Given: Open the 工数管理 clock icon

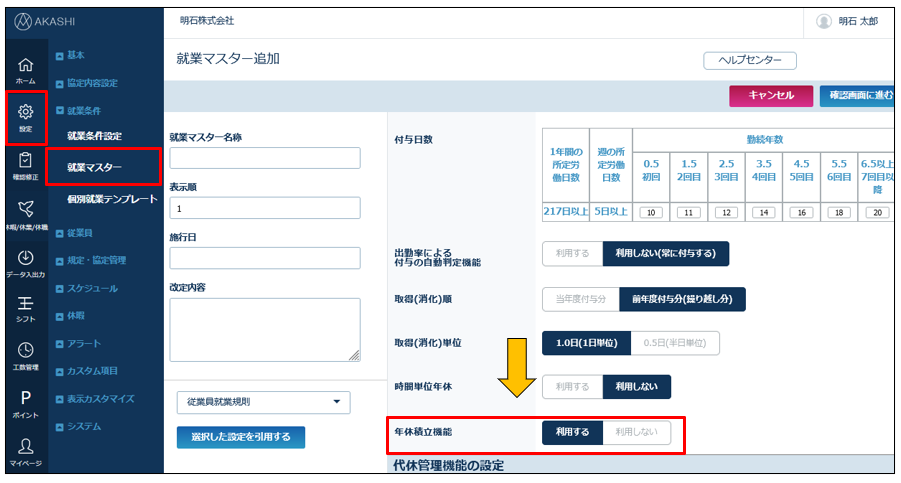Looking at the screenshot, I should 25,356.
